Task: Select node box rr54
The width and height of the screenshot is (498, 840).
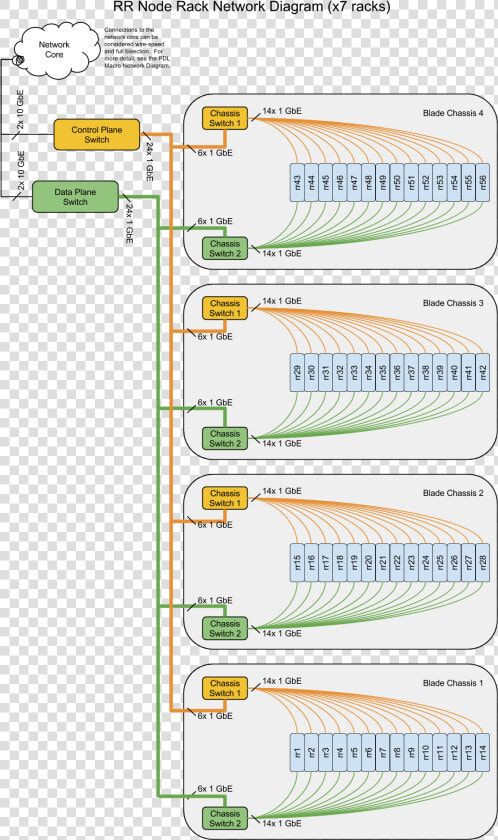Action: [454, 183]
